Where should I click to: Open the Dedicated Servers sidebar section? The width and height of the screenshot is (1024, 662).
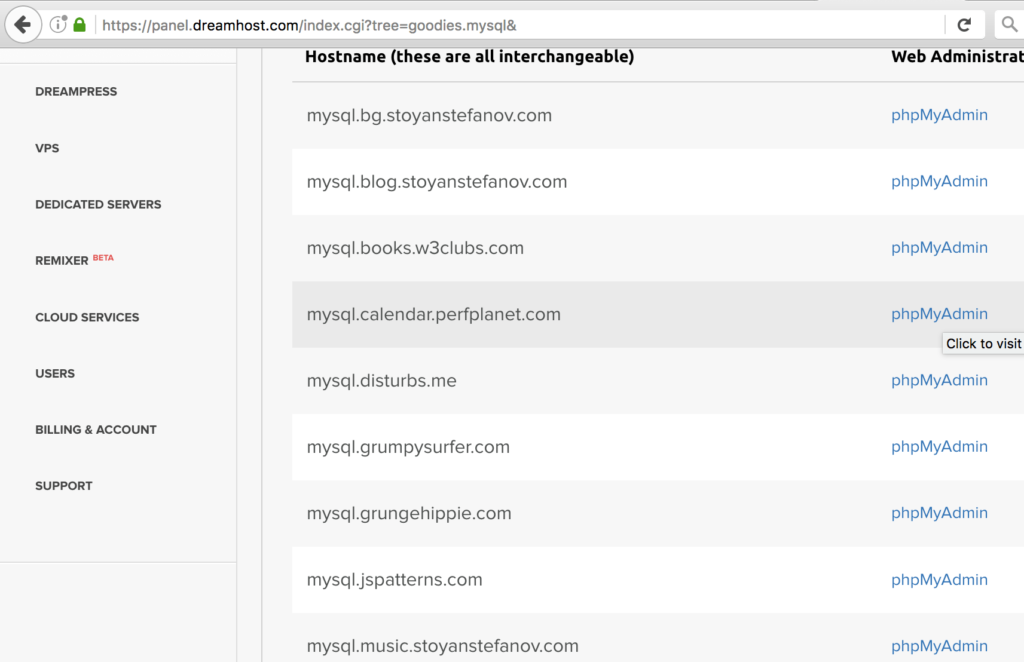click(x=98, y=204)
